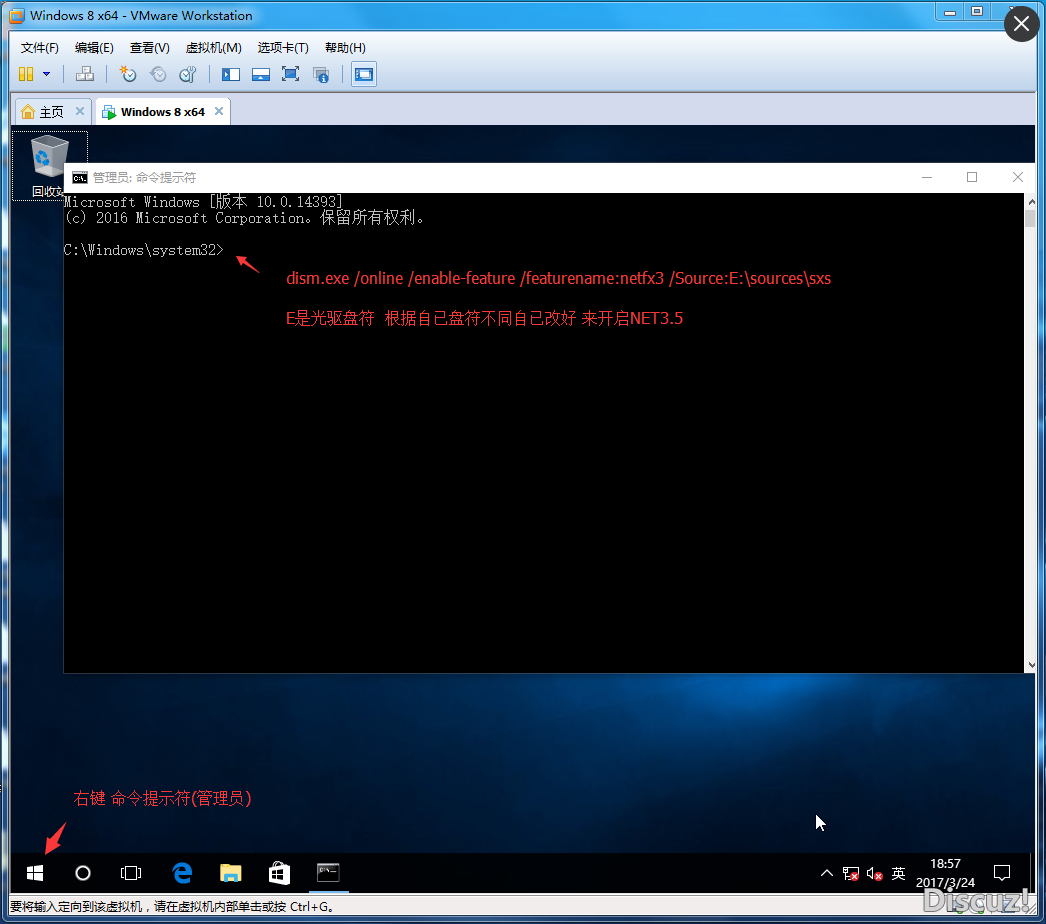Toggle console view stretch button
The height and width of the screenshot is (924, 1046).
pyautogui.click(x=364, y=74)
